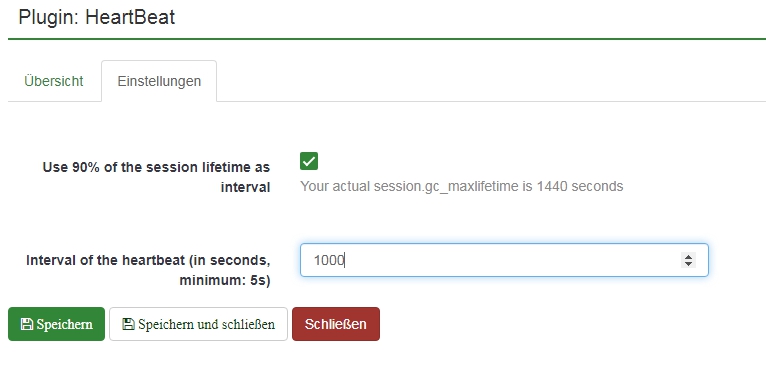The width and height of the screenshot is (766, 375).
Task: Click the 'Plugin: HeartBeat' heading
Action: (96, 17)
